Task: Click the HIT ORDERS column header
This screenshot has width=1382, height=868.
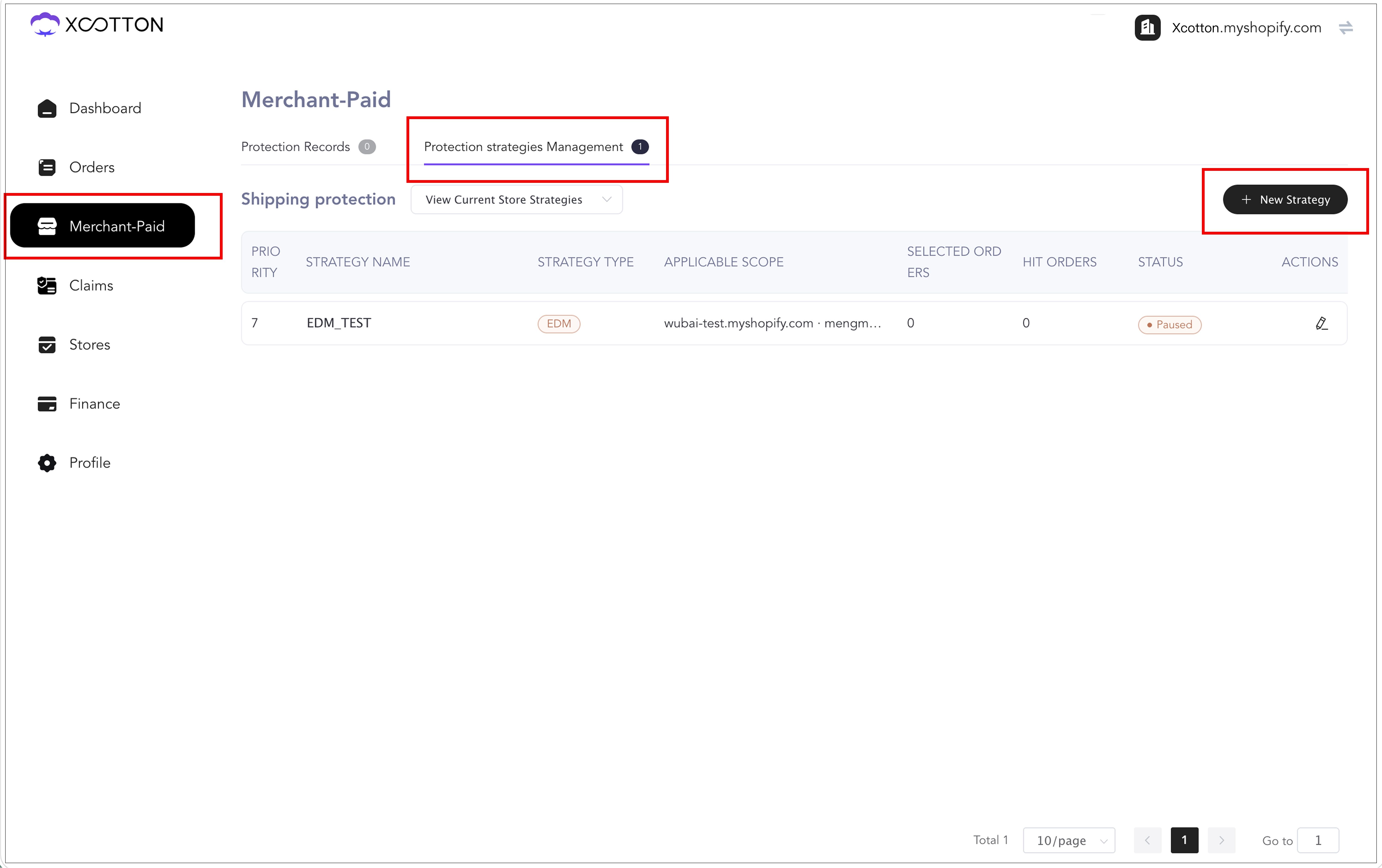Action: (x=1059, y=262)
